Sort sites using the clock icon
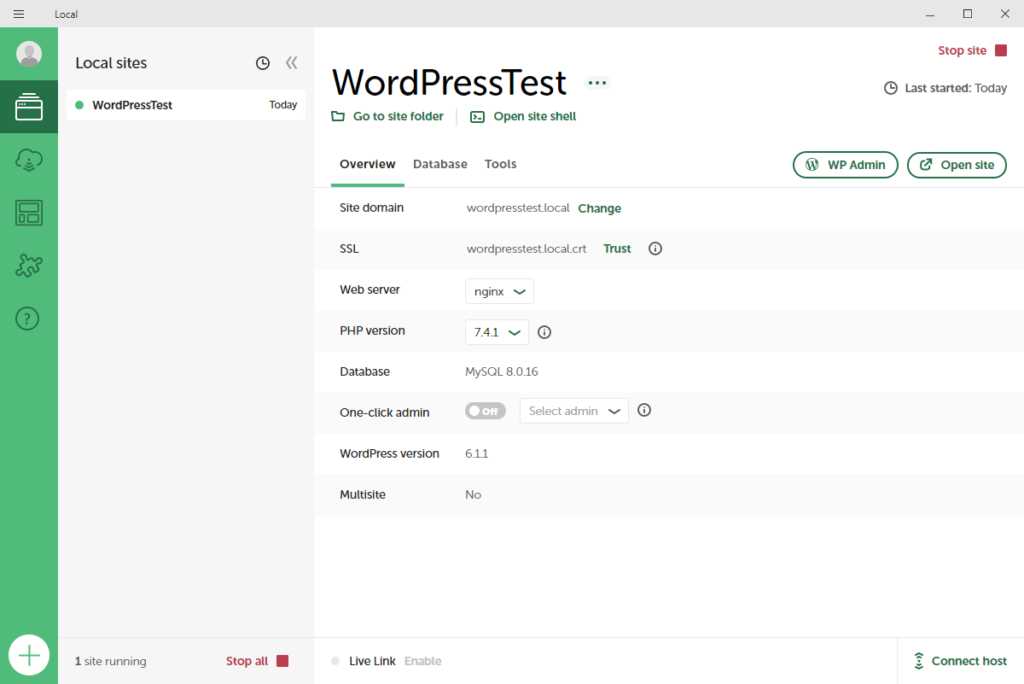The height and width of the screenshot is (684, 1024). click(263, 63)
